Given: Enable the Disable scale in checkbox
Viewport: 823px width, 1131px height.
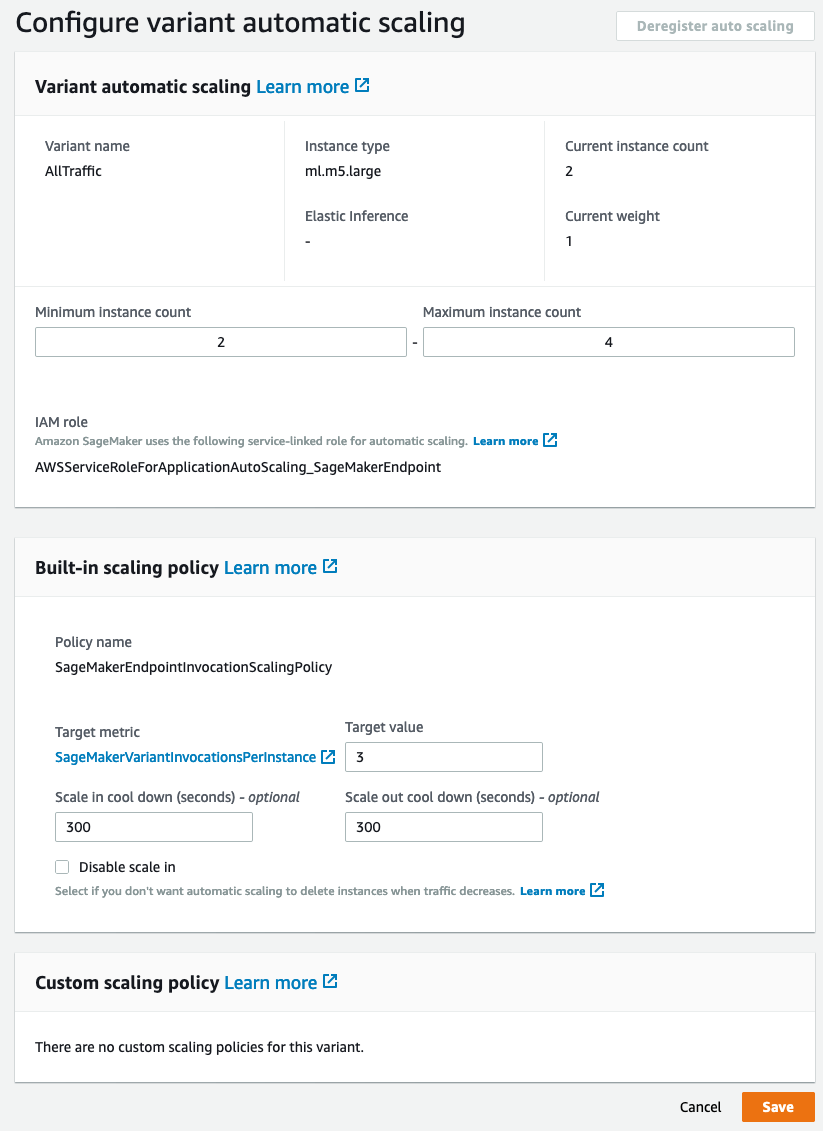Looking at the screenshot, I should coord(62,867).
